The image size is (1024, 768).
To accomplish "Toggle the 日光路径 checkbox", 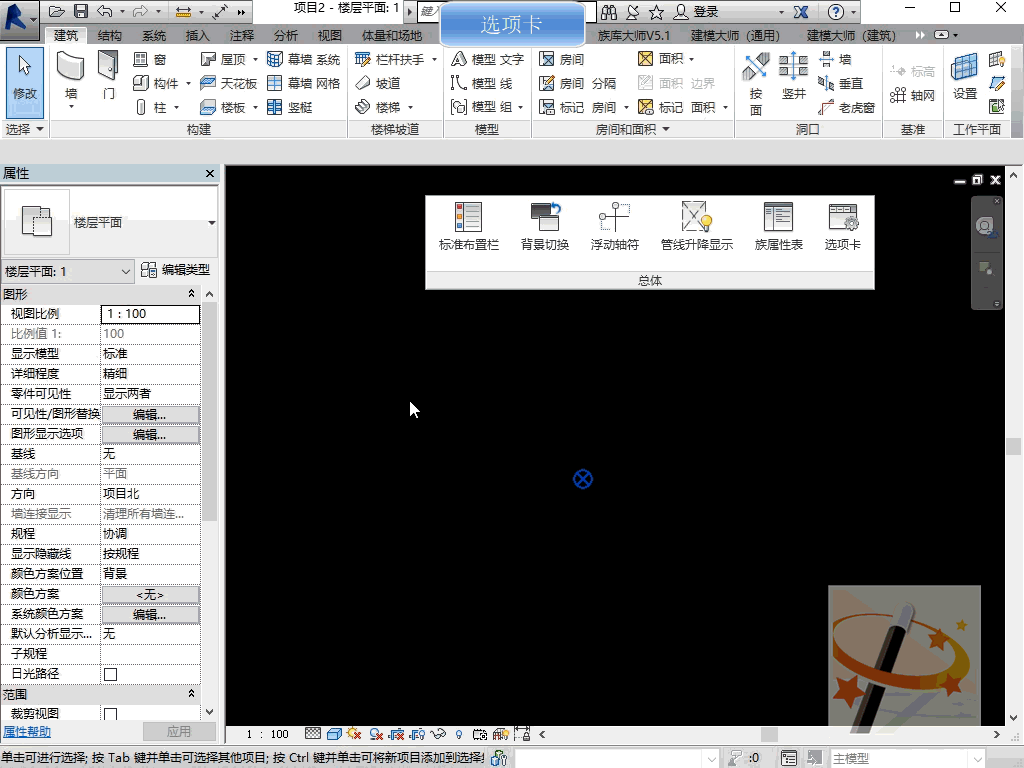I will tap(110, 674).
